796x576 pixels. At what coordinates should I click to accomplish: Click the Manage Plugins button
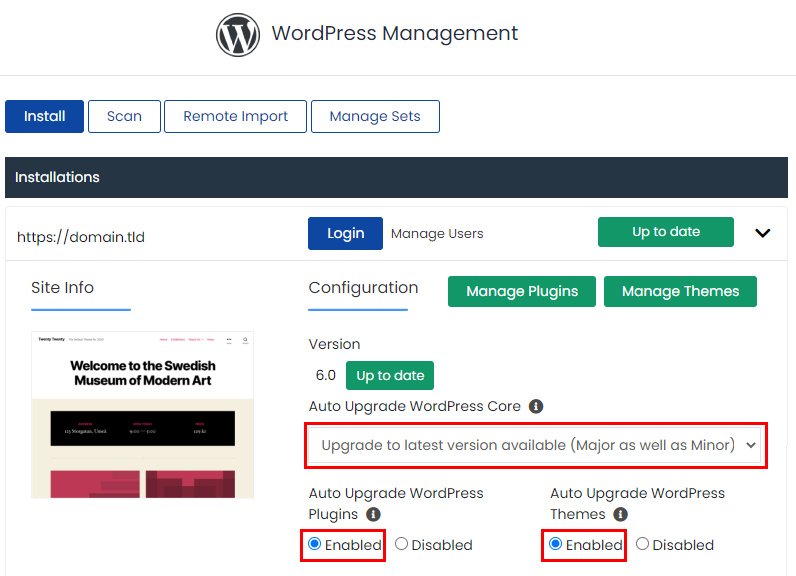[522, 291]
